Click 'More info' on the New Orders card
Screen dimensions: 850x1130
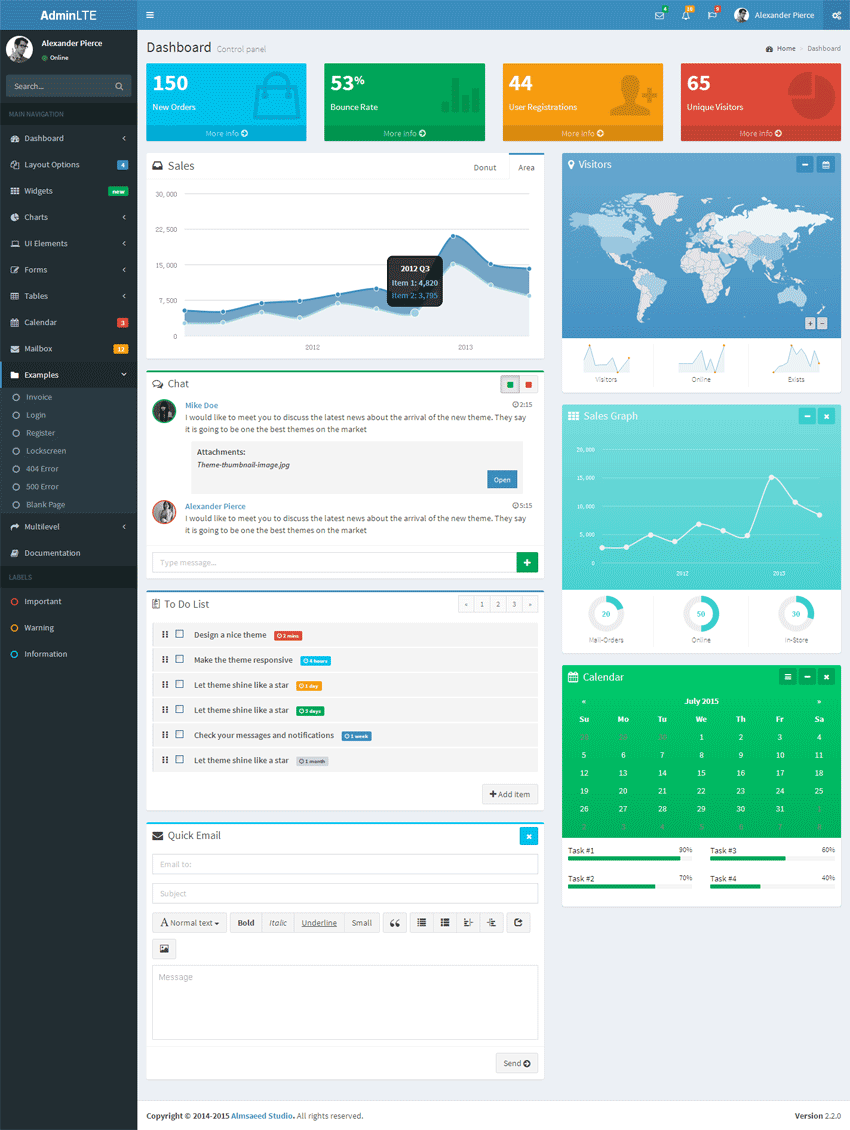point(226,133)
